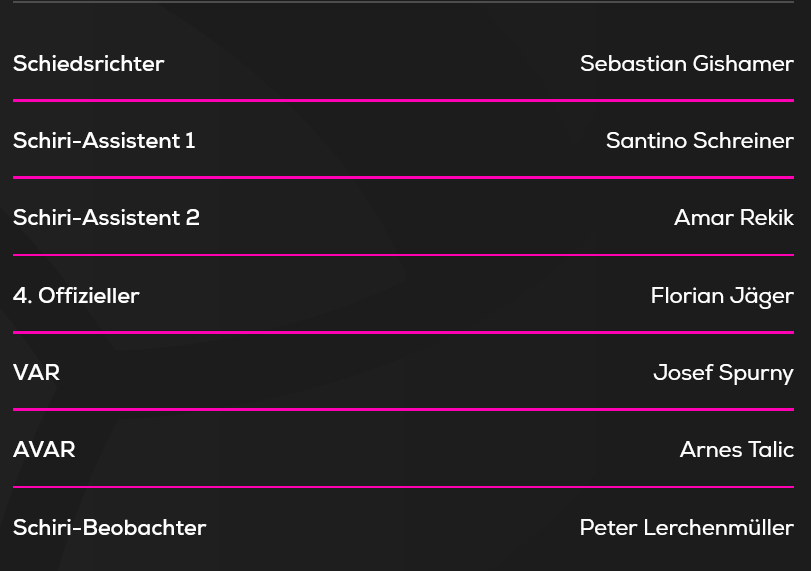
Task: Click the pink divider below AVAR row
Action: (403, 487)
